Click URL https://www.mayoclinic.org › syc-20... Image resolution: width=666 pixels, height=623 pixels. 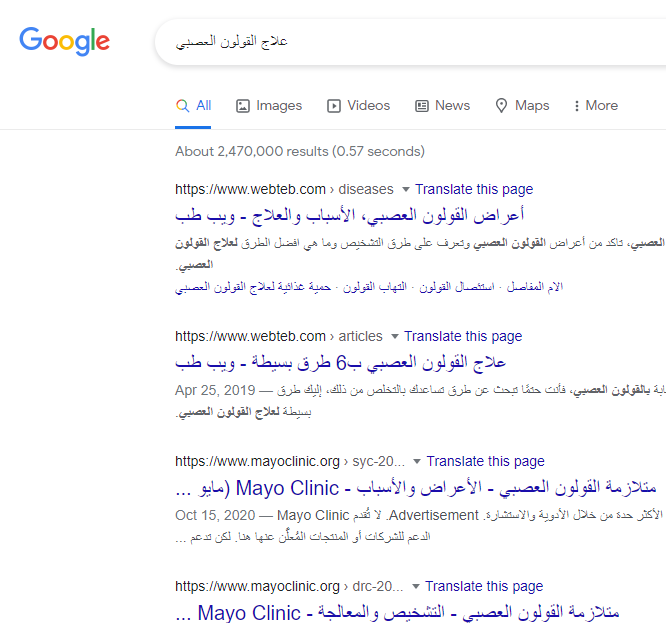(290, 461)
